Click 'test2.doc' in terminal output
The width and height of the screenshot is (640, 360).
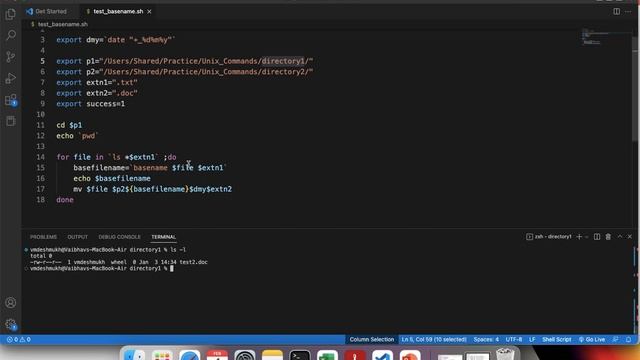coord(193,262)
